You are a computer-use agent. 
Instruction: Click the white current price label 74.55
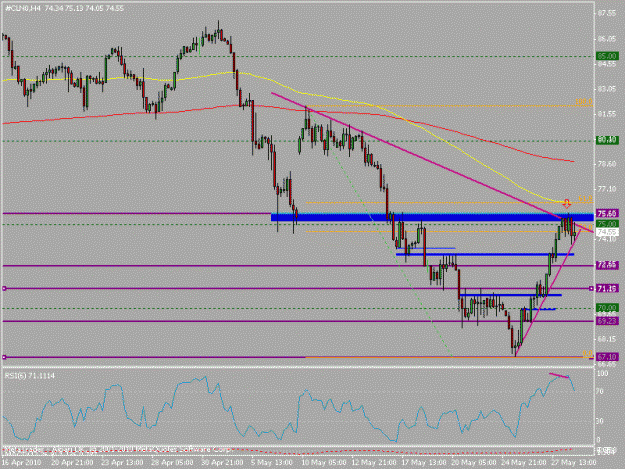point(607,232)
